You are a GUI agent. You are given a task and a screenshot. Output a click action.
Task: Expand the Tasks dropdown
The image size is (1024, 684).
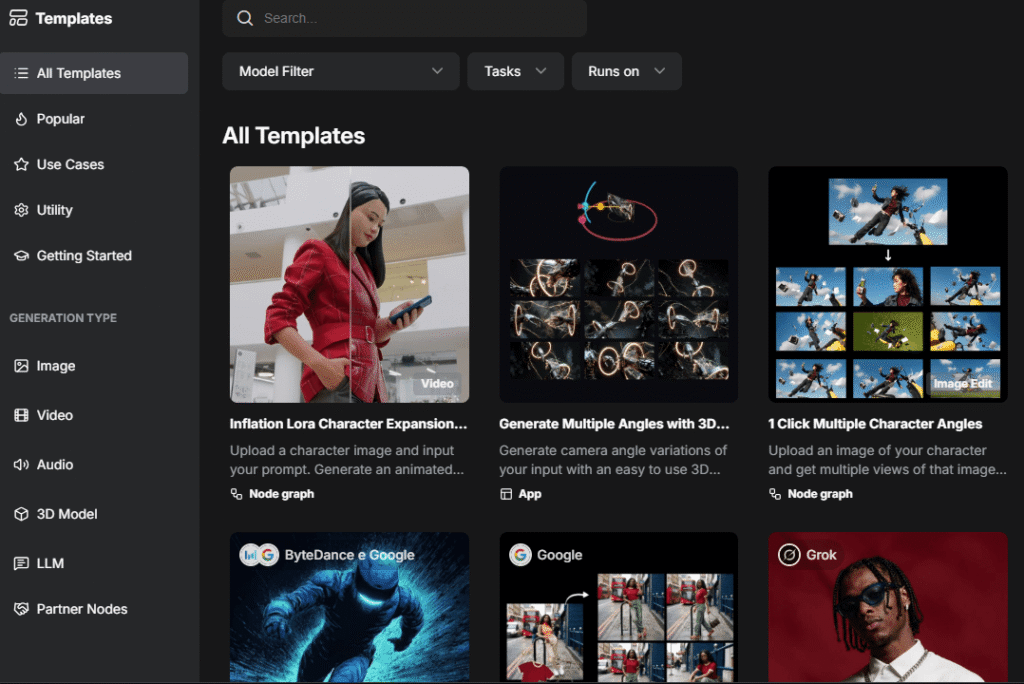(x=515, y=71)
